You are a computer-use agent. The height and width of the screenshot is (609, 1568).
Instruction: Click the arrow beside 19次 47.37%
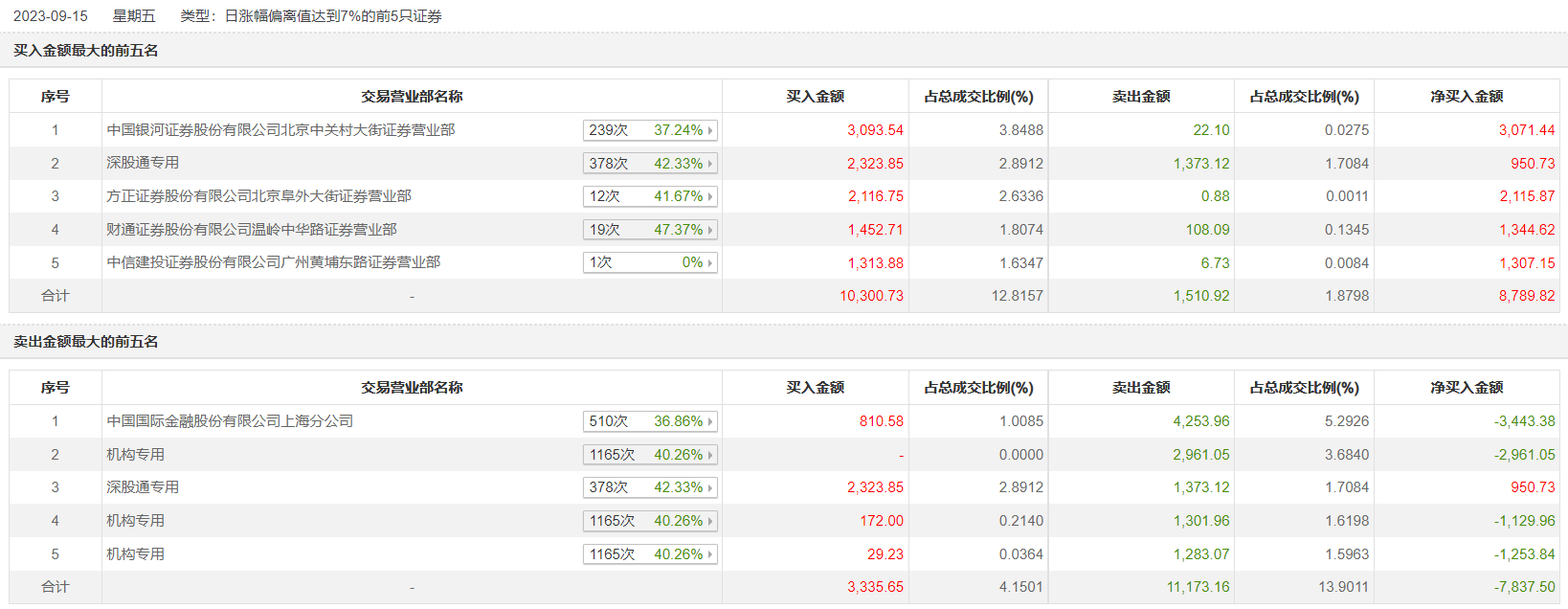click(x=709, y=230)
